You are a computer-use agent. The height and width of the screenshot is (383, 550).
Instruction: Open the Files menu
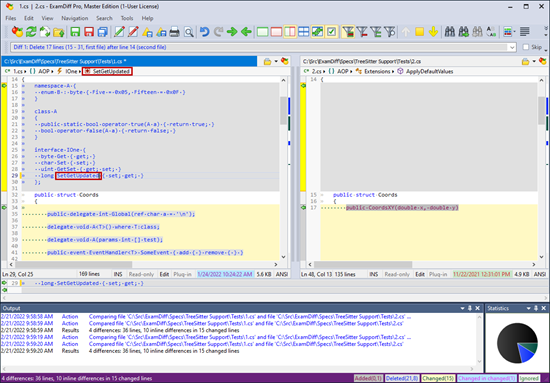[x=11, y=18]
